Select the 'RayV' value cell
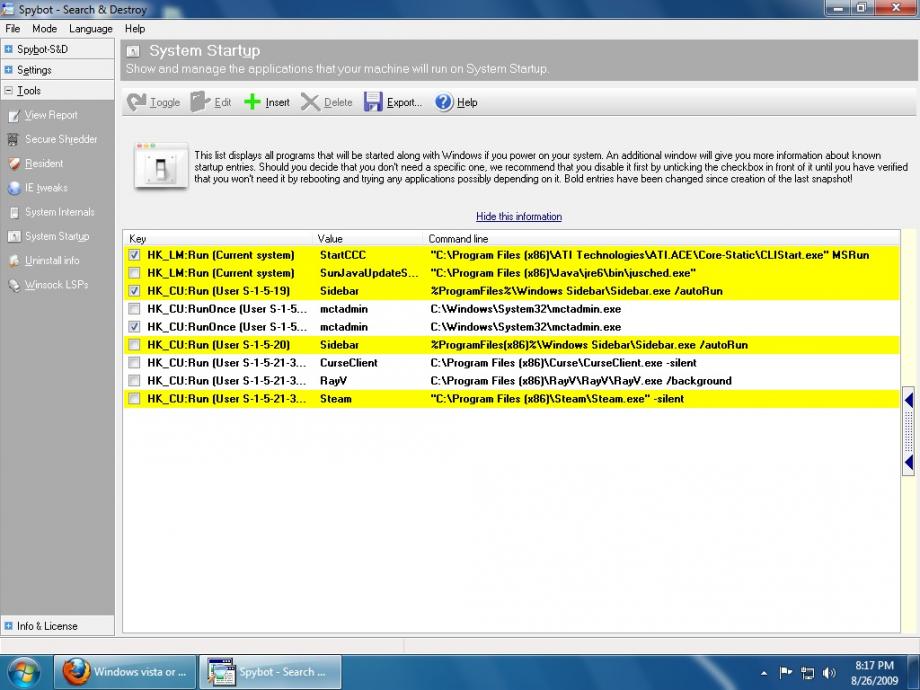 (333, 381)
